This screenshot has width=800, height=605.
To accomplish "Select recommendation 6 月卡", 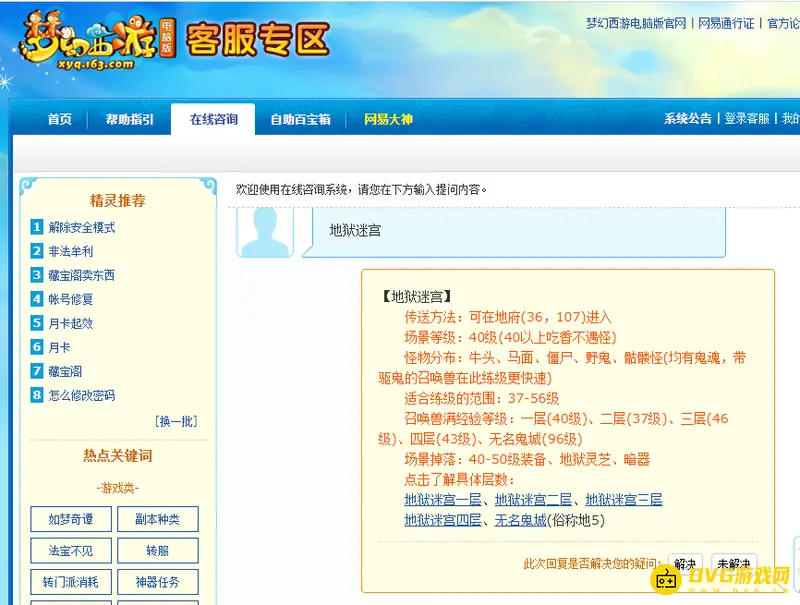I will pos(59,347).
